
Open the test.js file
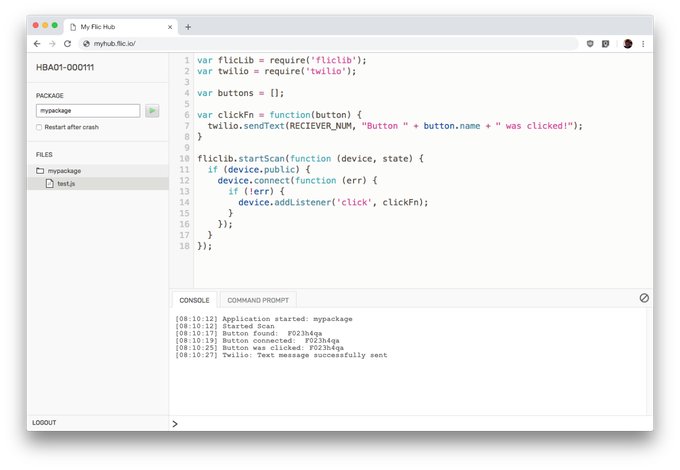pyautogui.click(x=66, y=184)
